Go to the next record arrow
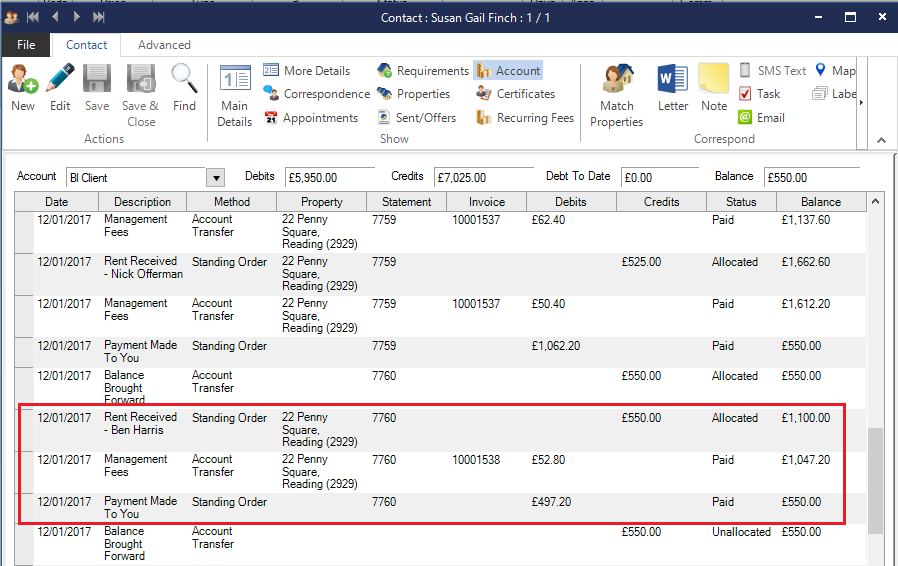Screen dimensions: 898x566 click(76, 17)
